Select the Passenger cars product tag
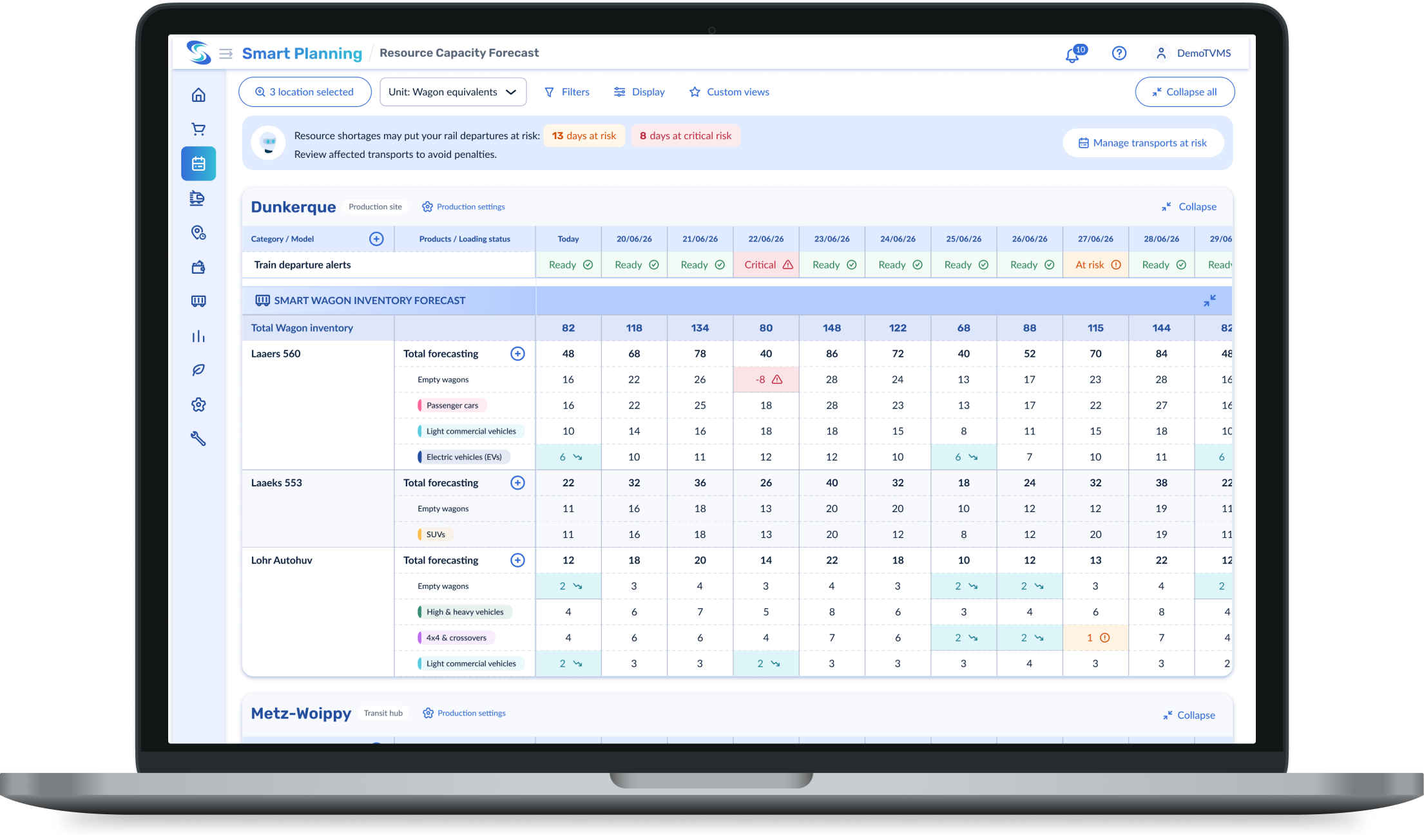 click(452, 405)
